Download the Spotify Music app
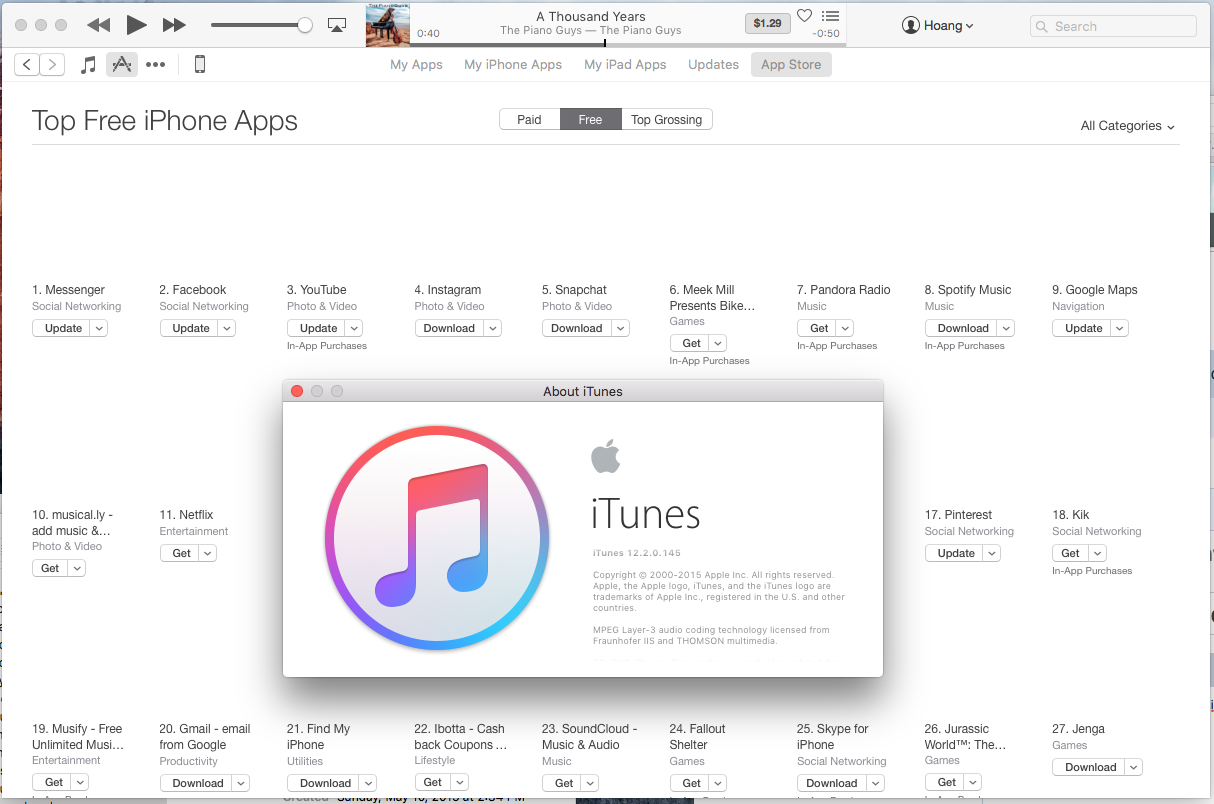1214x804 pixels. (963, 328)
